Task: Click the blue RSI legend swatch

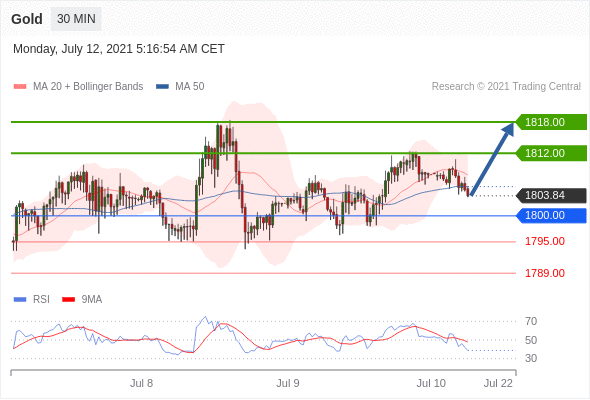Action: [20, 300]
